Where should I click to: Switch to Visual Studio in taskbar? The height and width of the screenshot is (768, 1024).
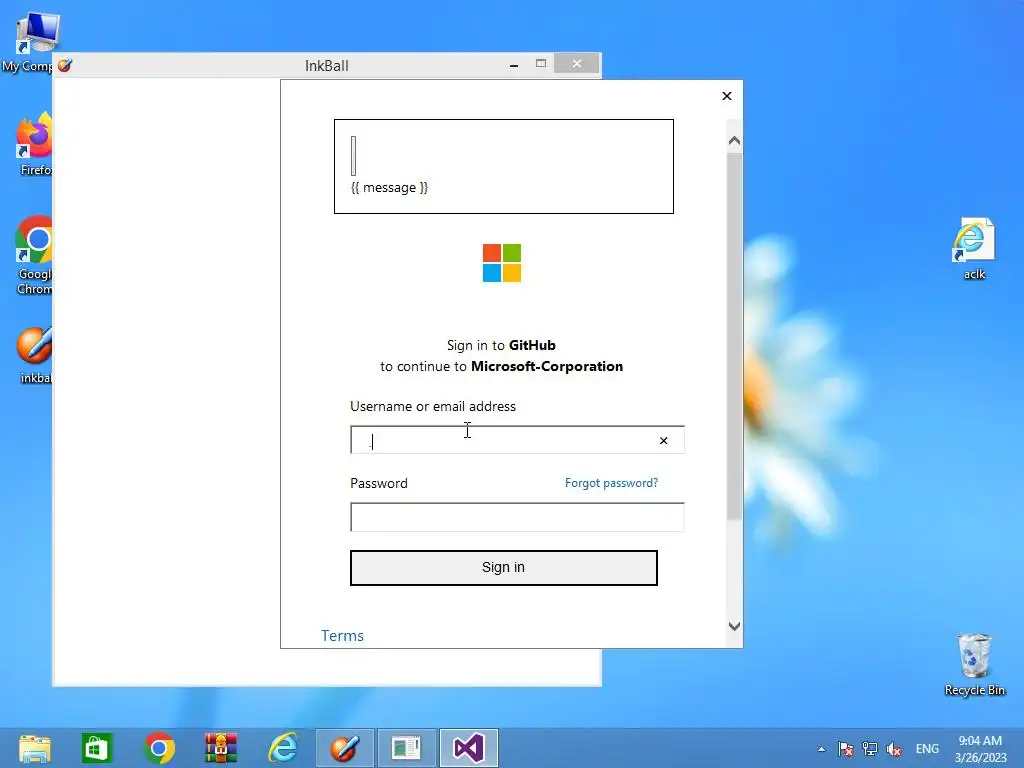pos(468,748)
